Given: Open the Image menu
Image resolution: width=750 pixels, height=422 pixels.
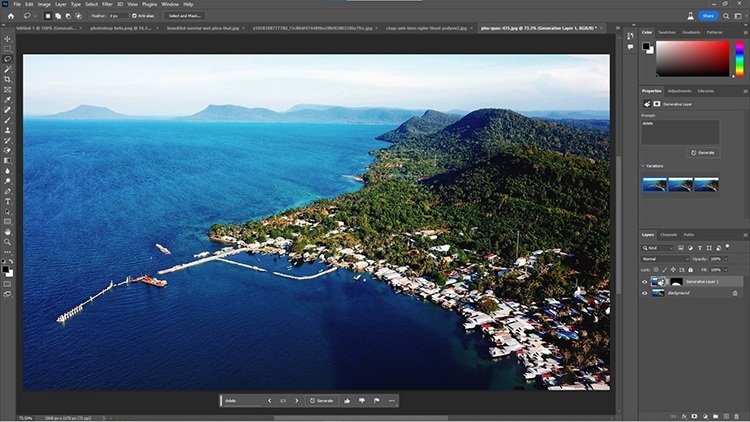Looking at the screenshot, I should coord(44,4).
